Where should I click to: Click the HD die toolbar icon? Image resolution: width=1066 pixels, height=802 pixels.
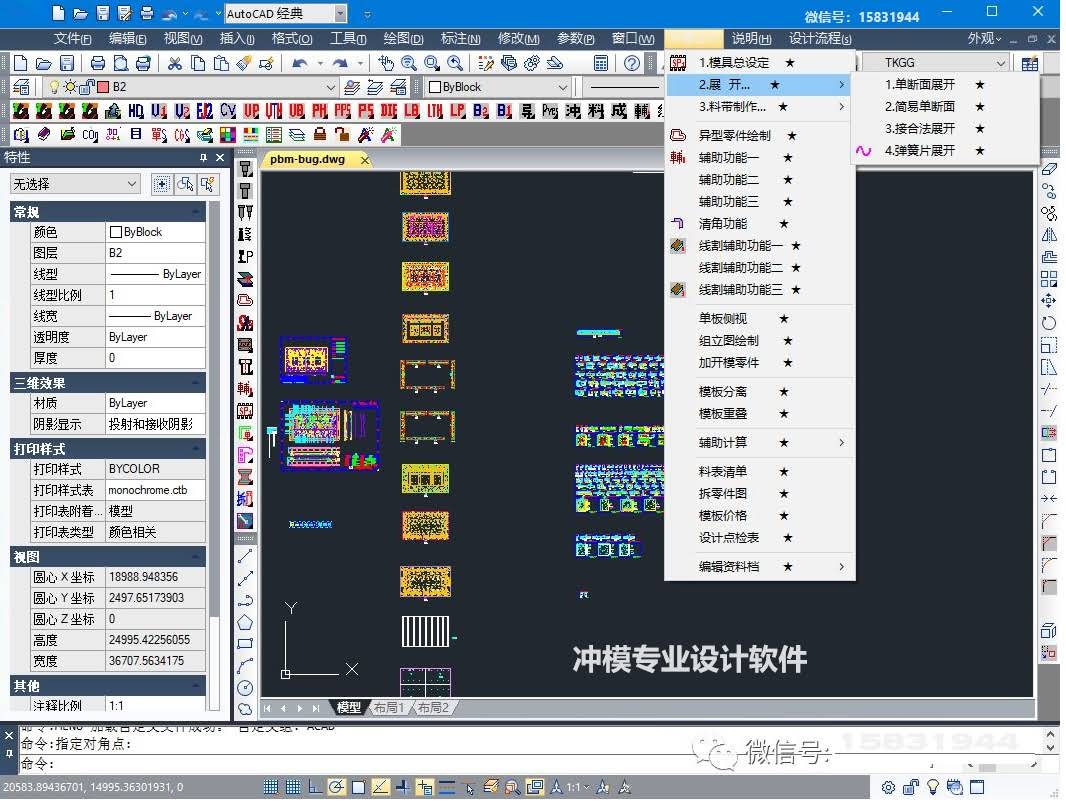(136, 111)
